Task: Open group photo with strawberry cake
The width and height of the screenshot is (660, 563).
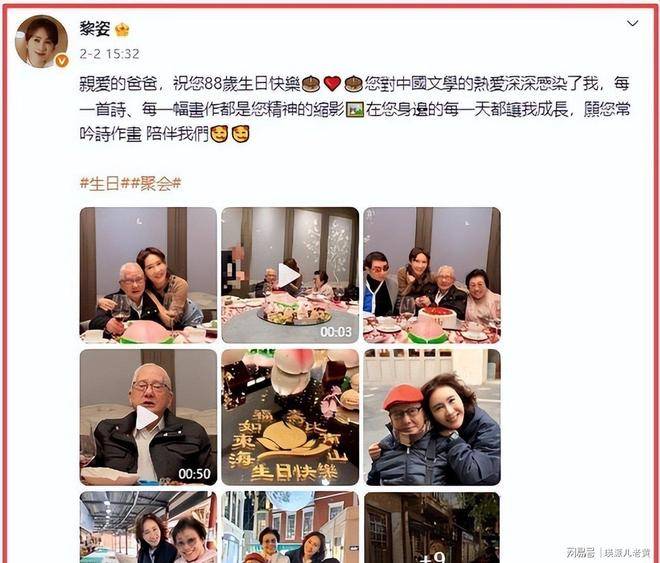Action: click(432, 275)
